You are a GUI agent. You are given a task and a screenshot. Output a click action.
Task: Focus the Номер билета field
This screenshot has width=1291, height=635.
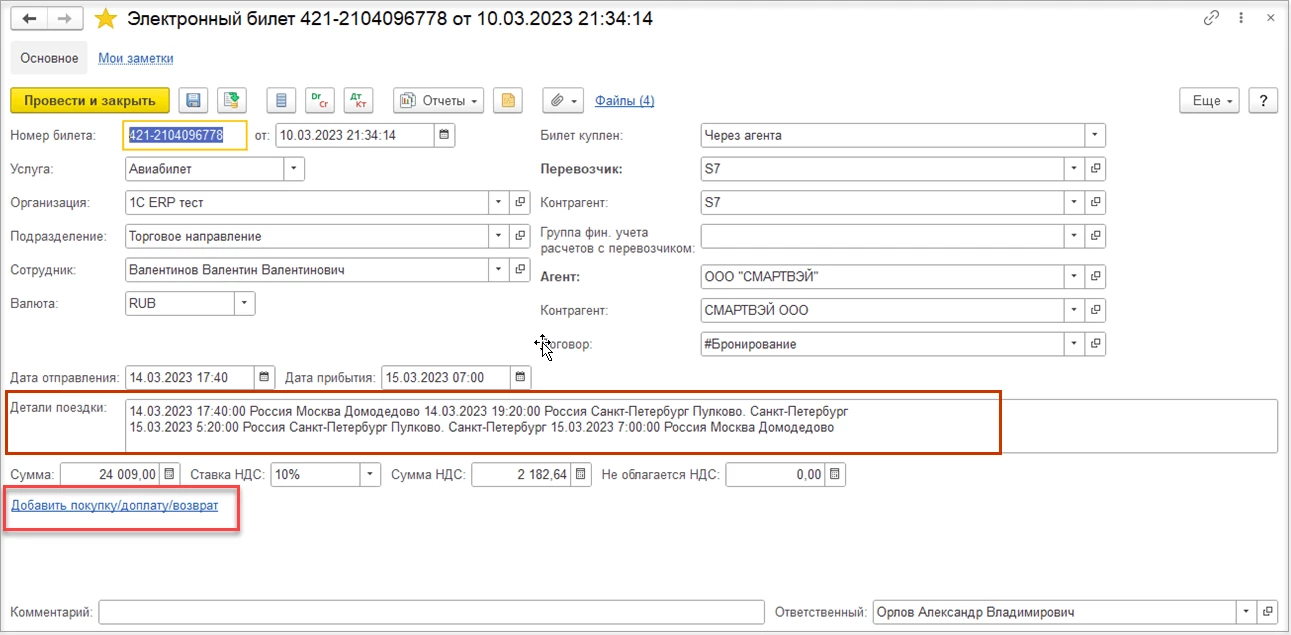coord(185,135)
